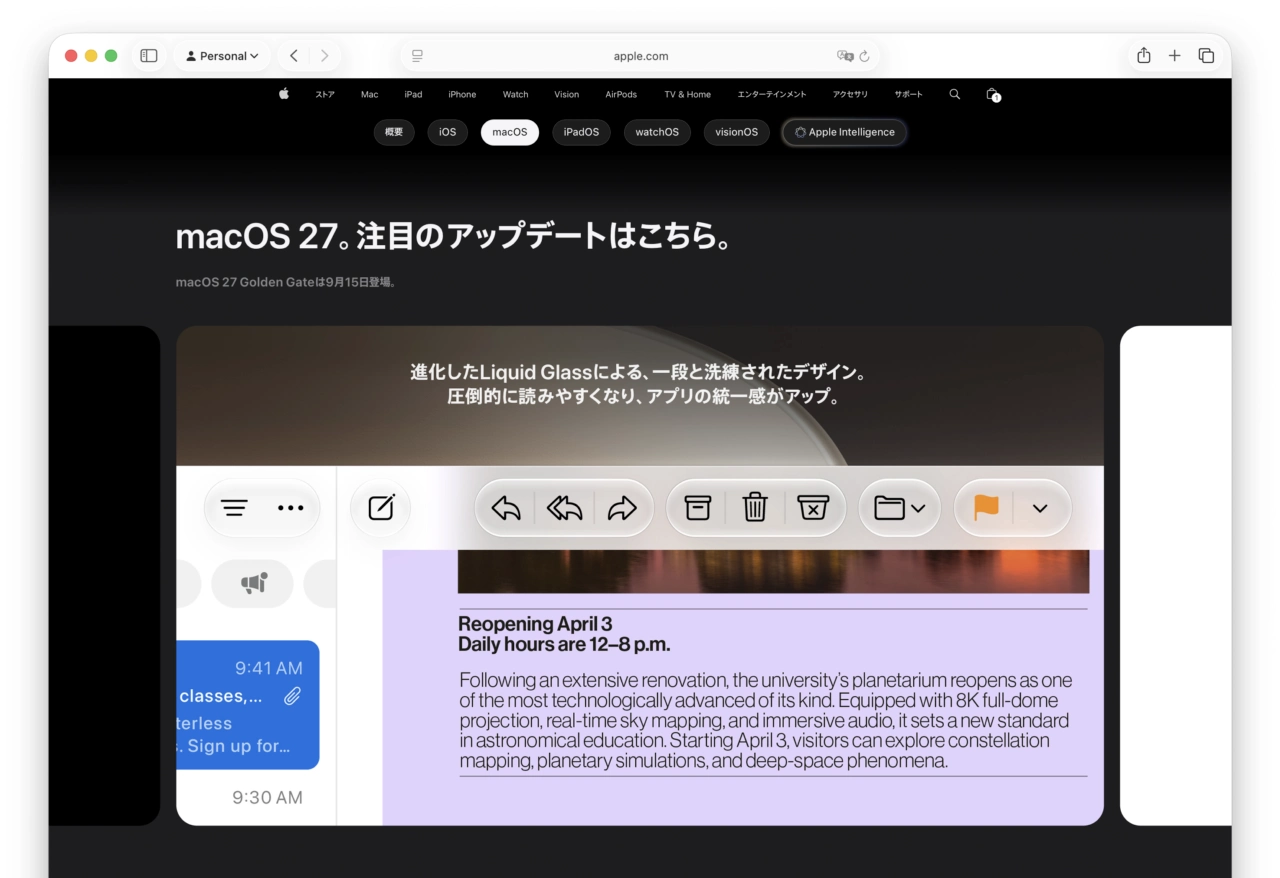Click the paperclip attachment icon

[x=293, y=696]
